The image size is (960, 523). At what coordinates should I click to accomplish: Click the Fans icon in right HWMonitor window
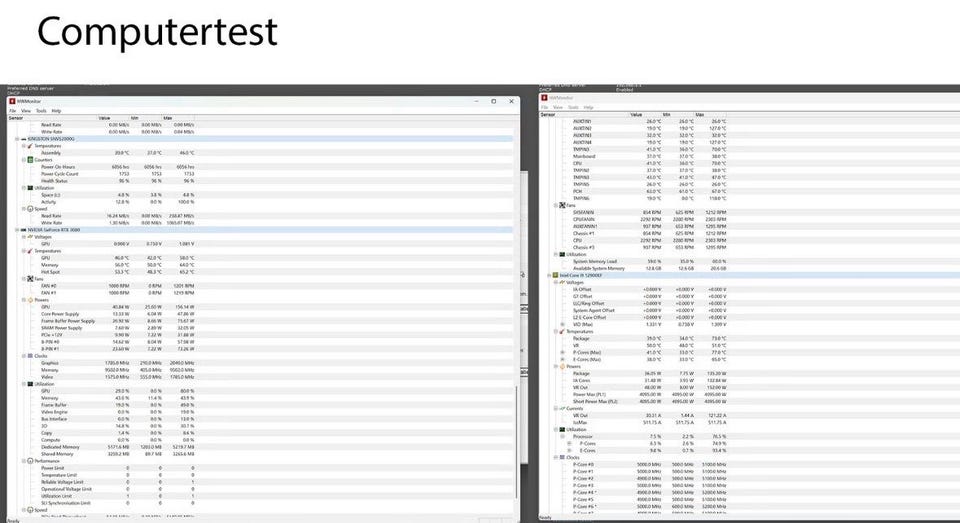562,205
